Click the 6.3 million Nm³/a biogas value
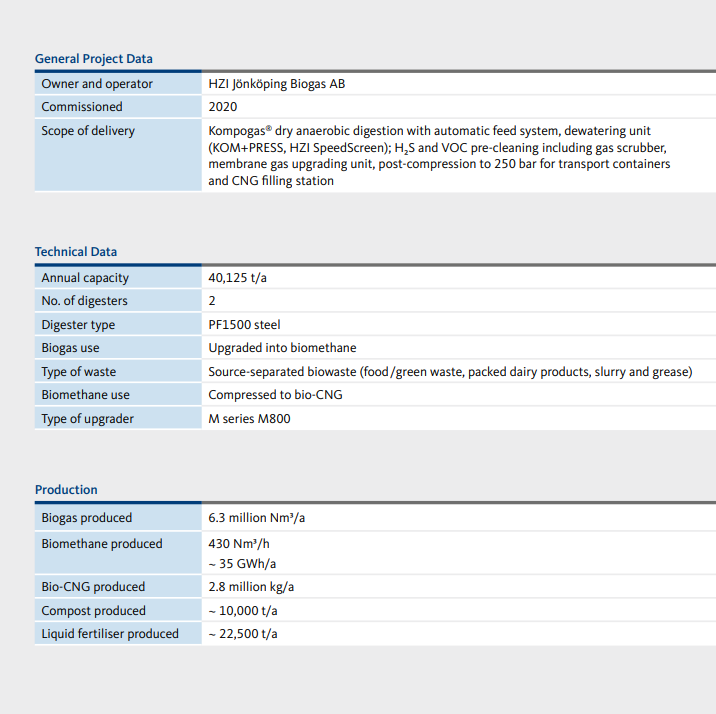The height and width of the screenshot is (714, 716). coord(257,518)
